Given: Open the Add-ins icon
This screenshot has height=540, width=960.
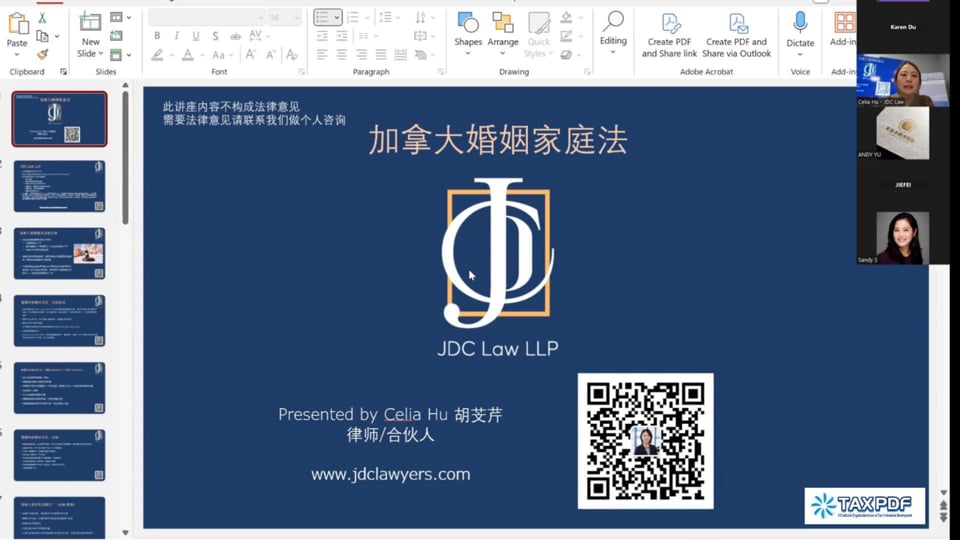Looking at the screenshot, I should 844,23.
